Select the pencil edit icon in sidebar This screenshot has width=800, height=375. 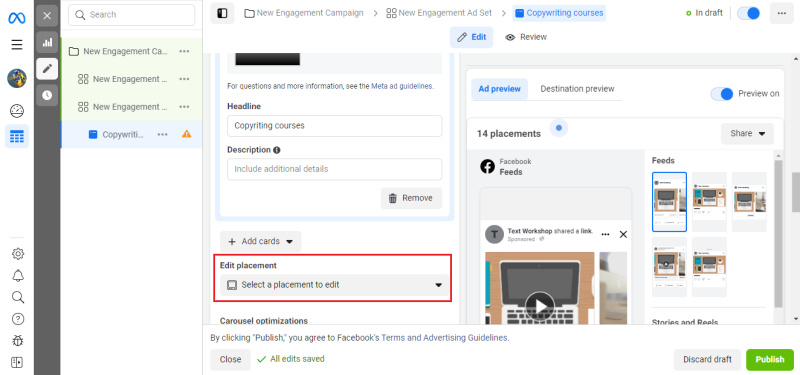coord(47,68)
